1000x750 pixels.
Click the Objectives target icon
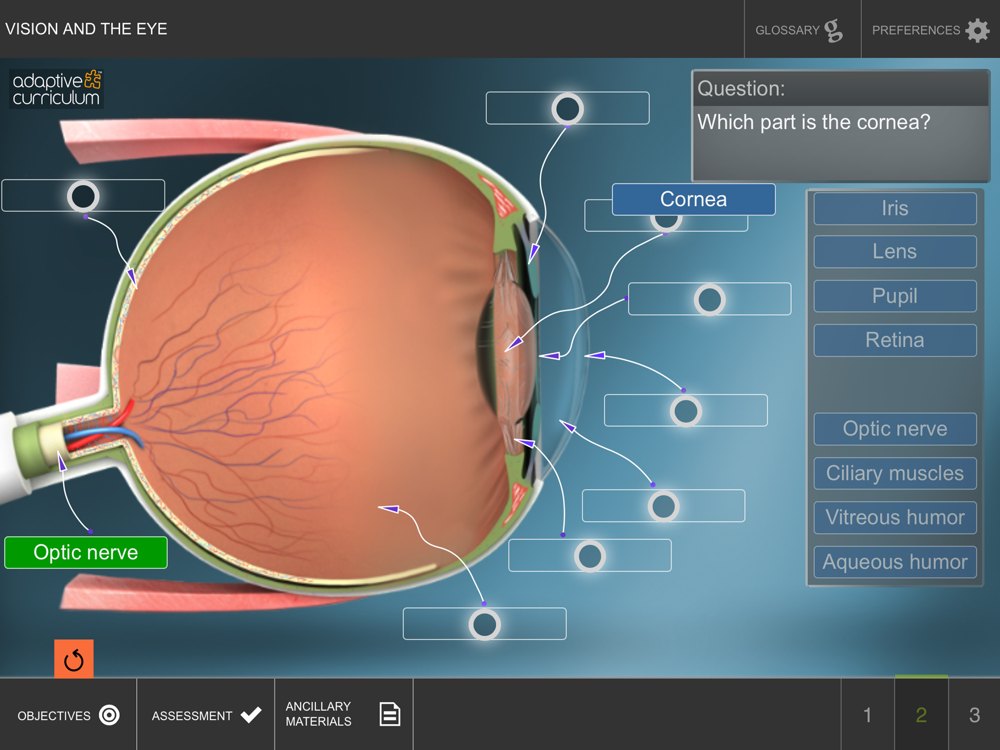click(110, 715)
